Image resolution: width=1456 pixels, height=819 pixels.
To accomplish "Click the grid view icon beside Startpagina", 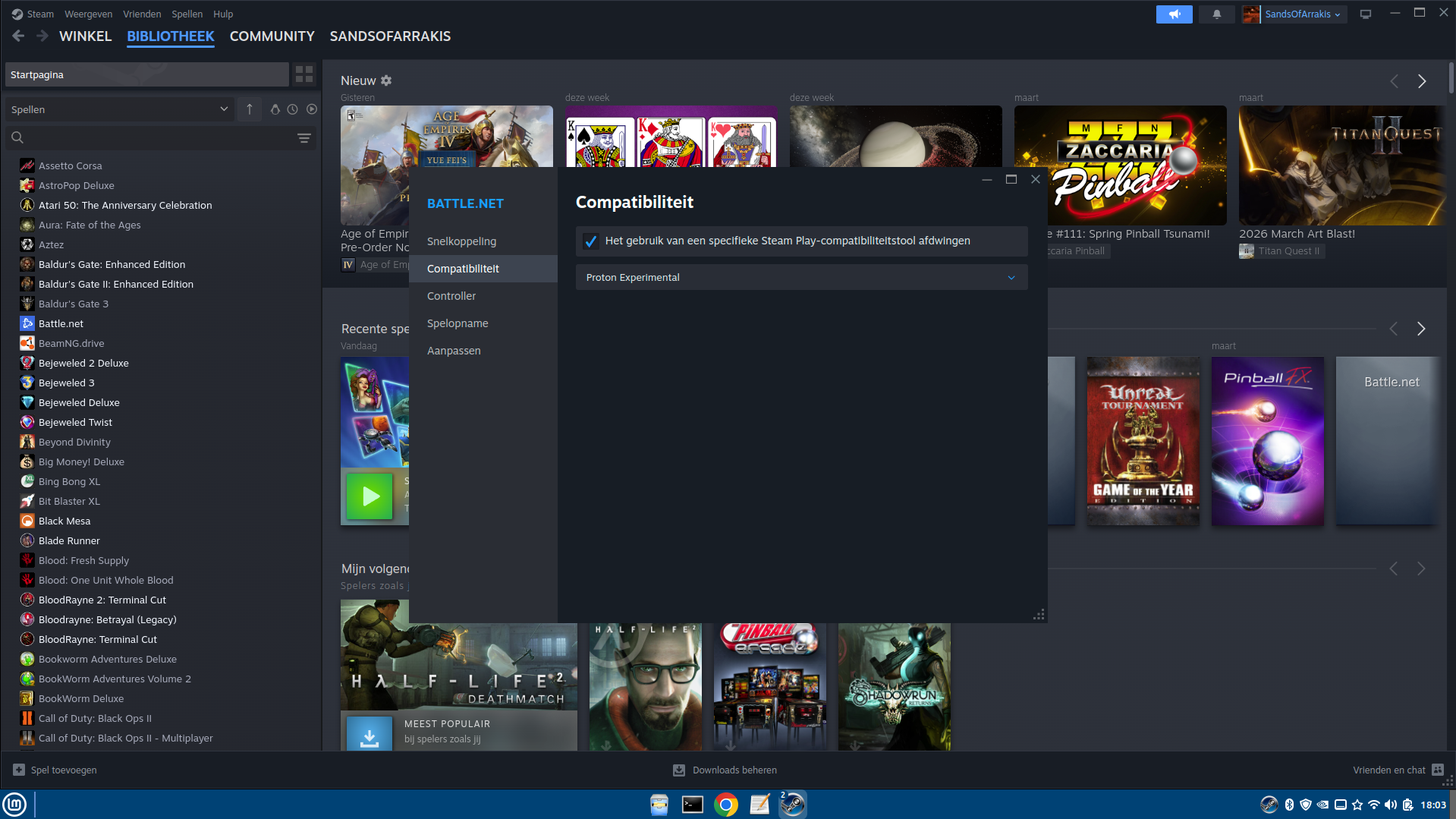I will 304,74.
